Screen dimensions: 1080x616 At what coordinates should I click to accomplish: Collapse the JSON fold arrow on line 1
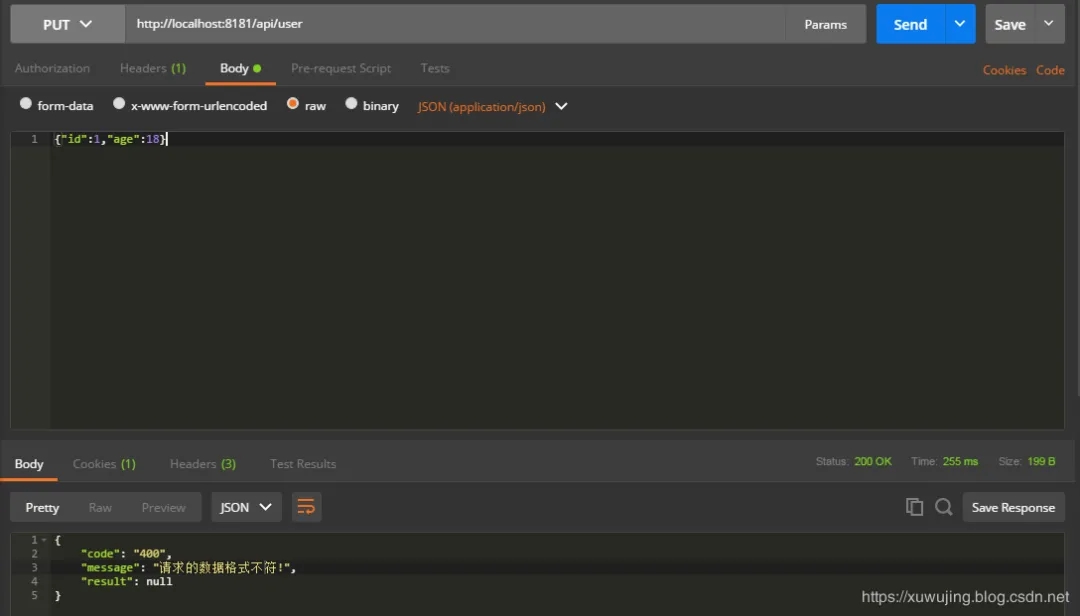44,540
